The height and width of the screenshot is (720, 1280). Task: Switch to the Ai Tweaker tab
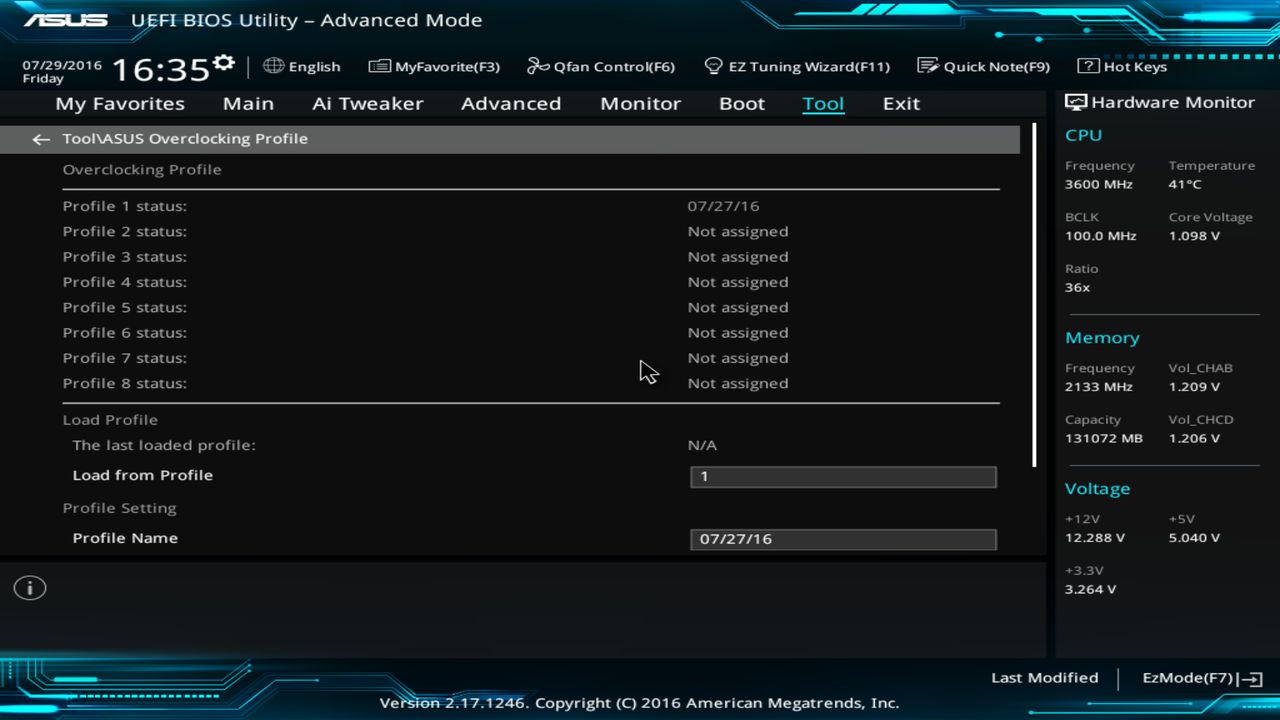pyautogui.click(x=368, y=103)
